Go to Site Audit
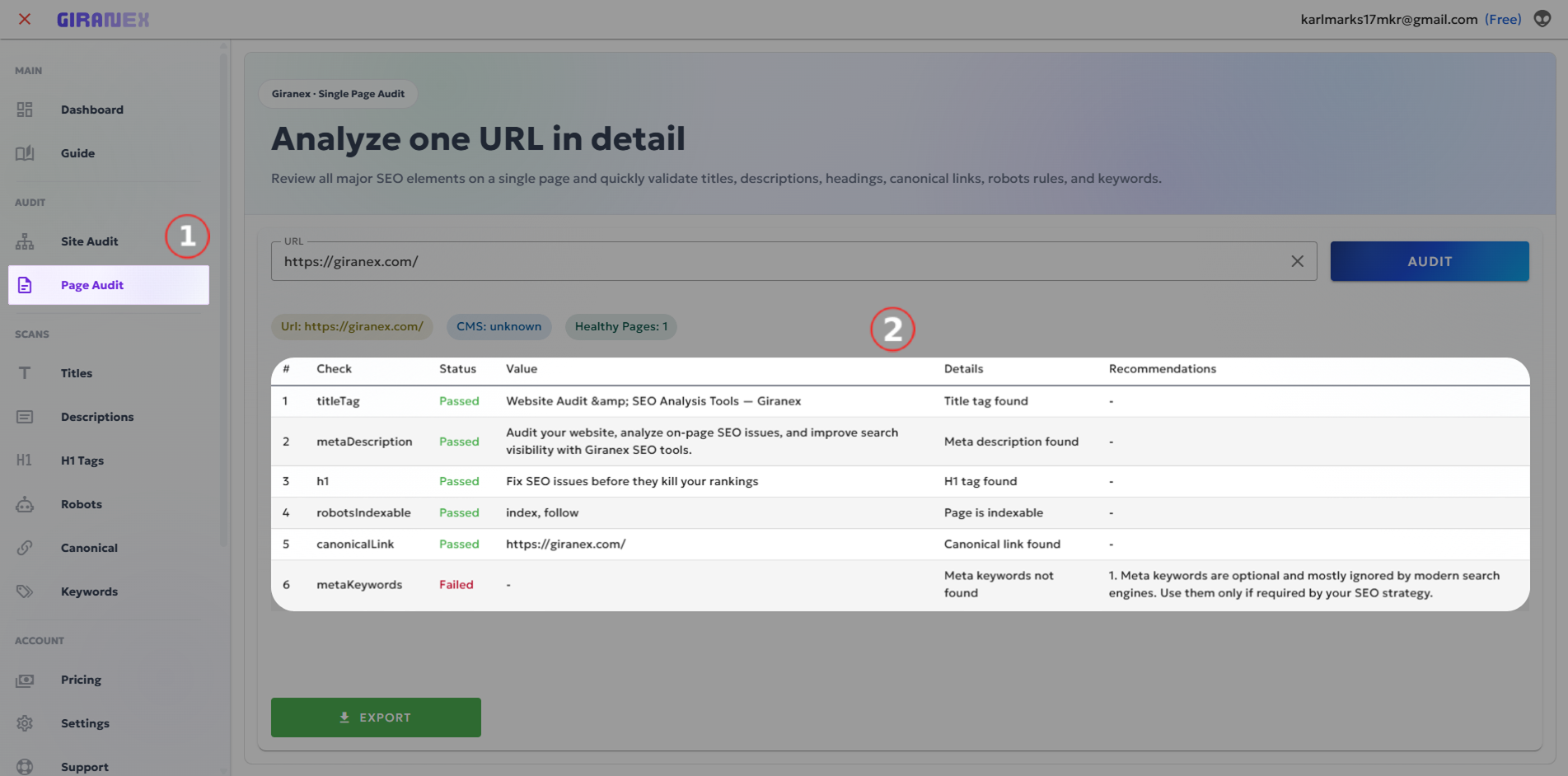 click(x=109, y=241)
